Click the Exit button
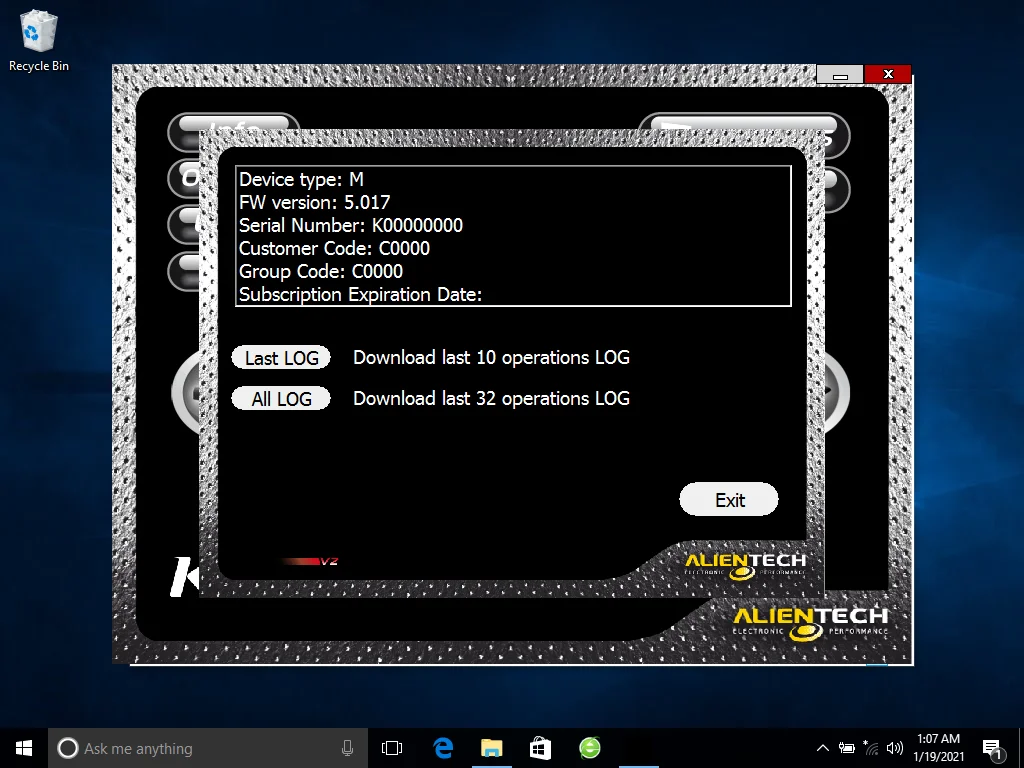The width and height of the screenshot is (1024, 768). click(x=729, y=500)
